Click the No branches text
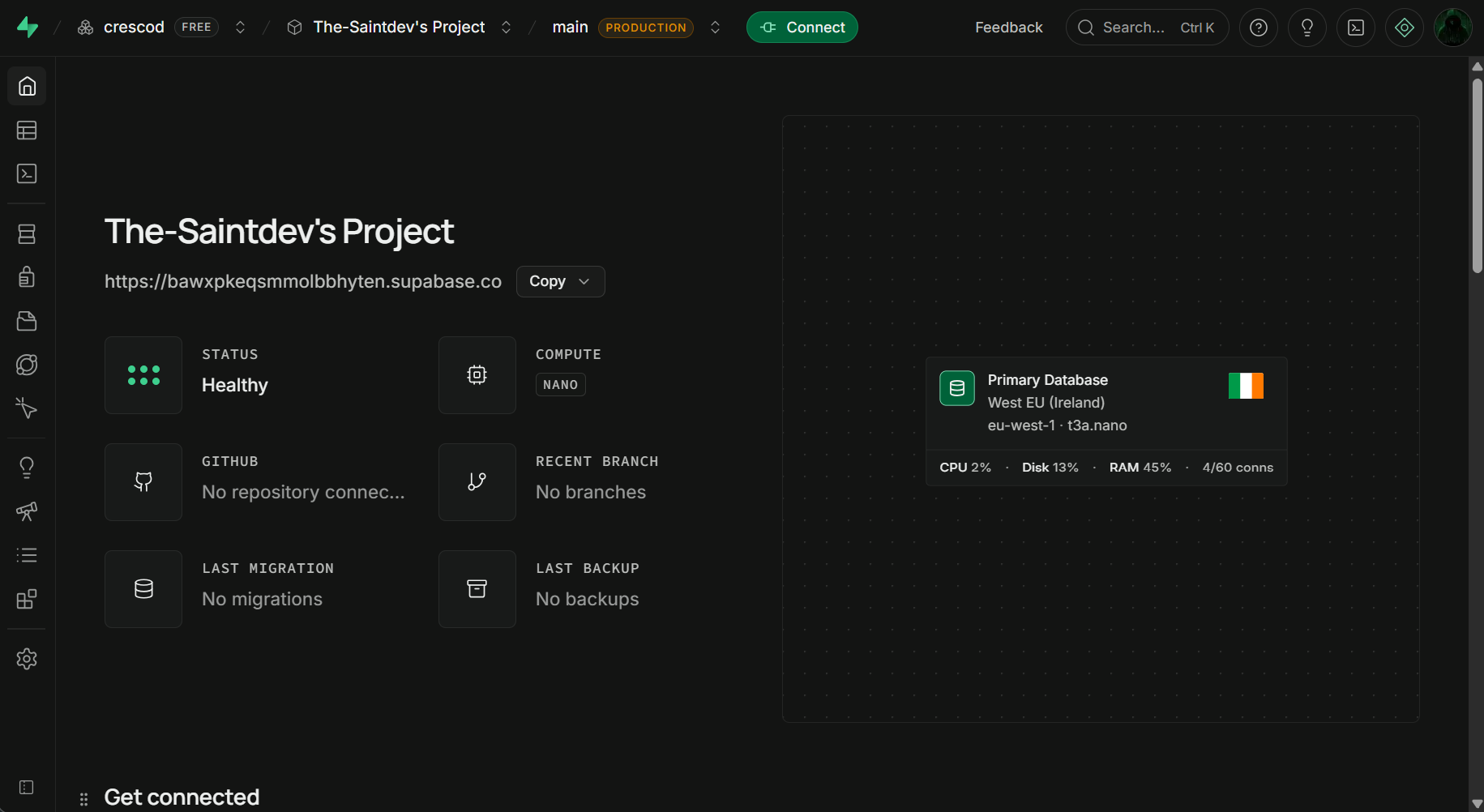 point(591,492)
